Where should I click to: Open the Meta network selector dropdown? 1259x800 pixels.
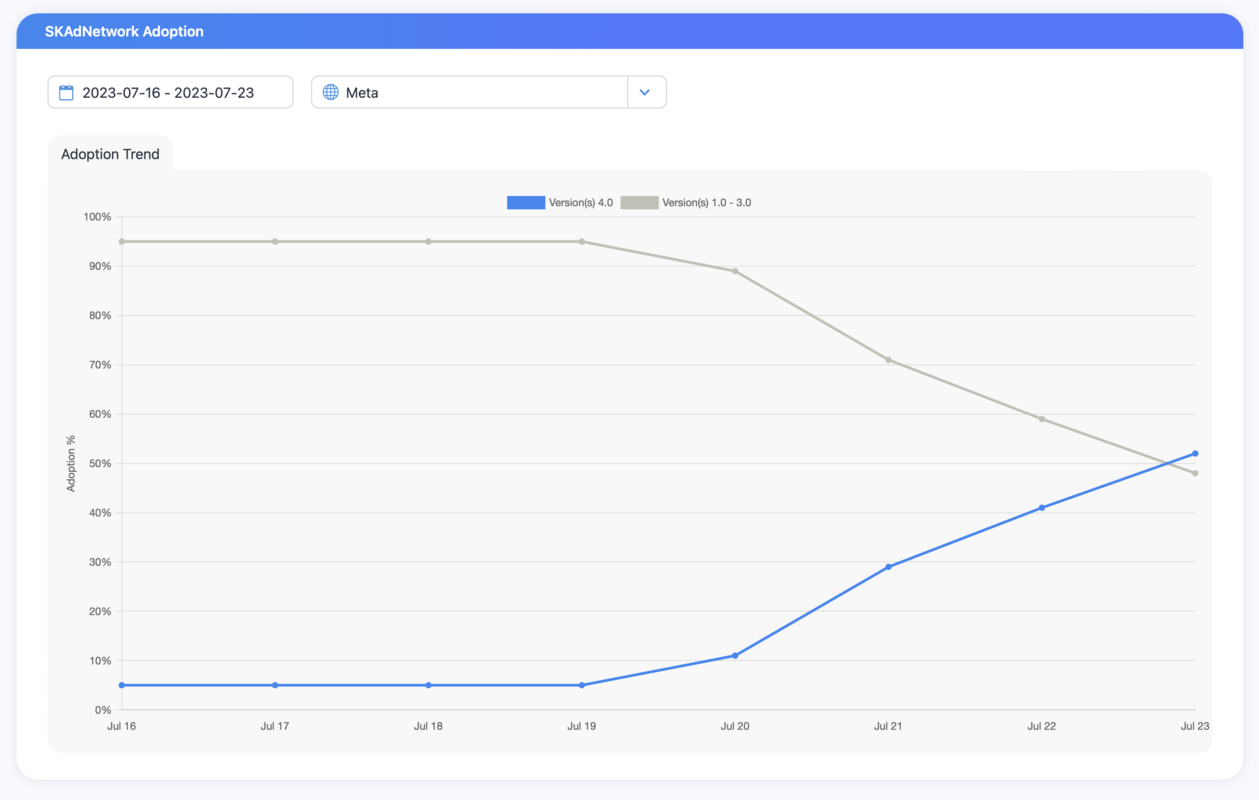tap(646, 91)
